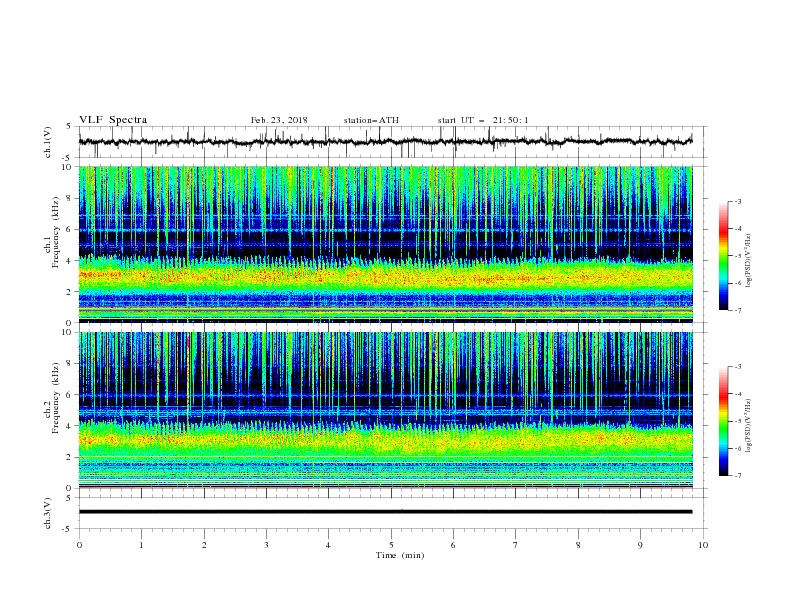This screenshot has width=792, height=612.
Task: Click the 'ch.1(V)' axis label
Action: point(48,142)
